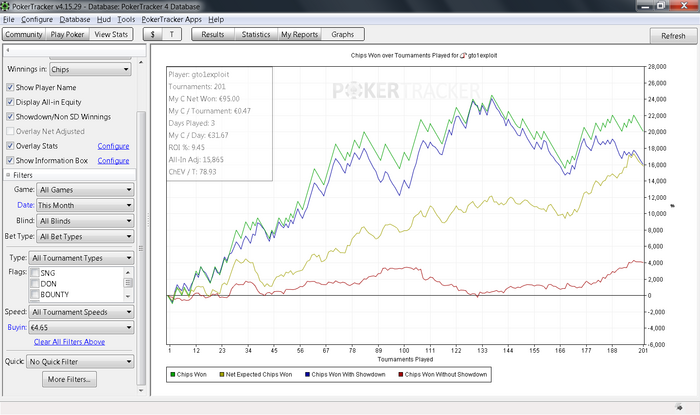Image resolution: width=700 pixels, height=415 pixels.
Task: Open the PokerTracker Apps menu
Action: (x=171, y=19)
